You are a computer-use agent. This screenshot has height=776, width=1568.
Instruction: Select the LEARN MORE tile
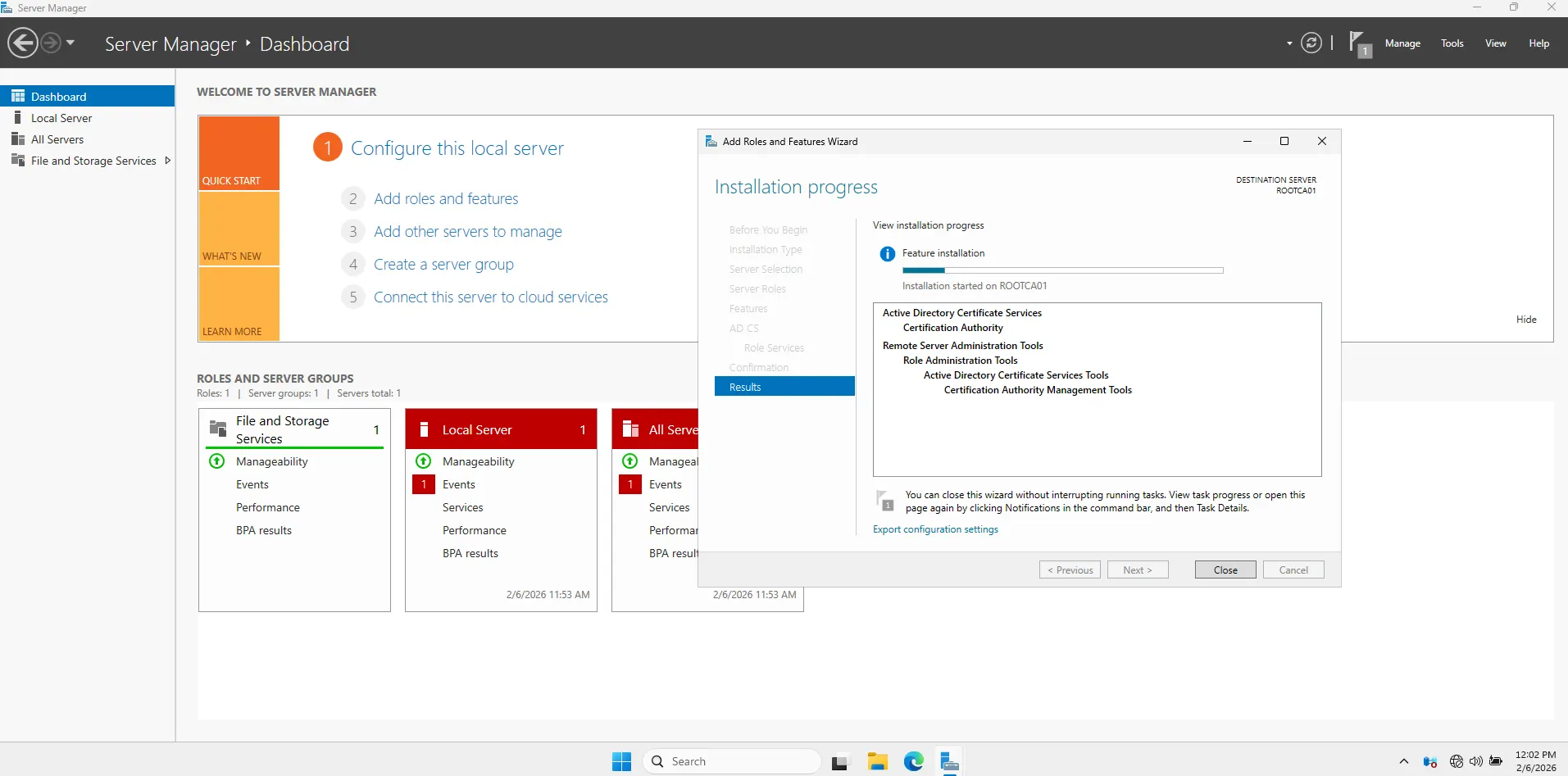tap(239, 304)
